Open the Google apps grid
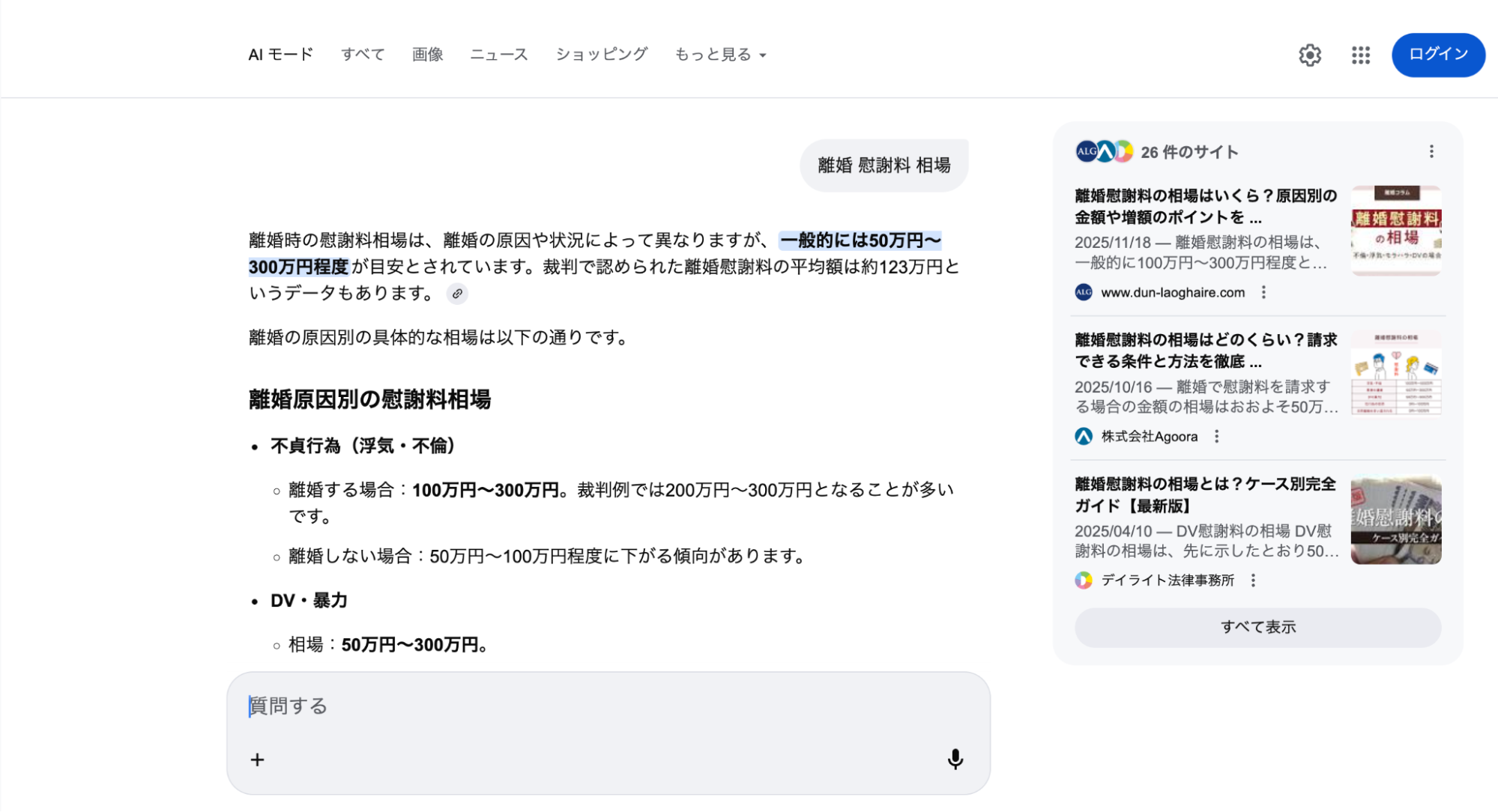This screenshot has width=1498, height=812. pos(1359,55)
